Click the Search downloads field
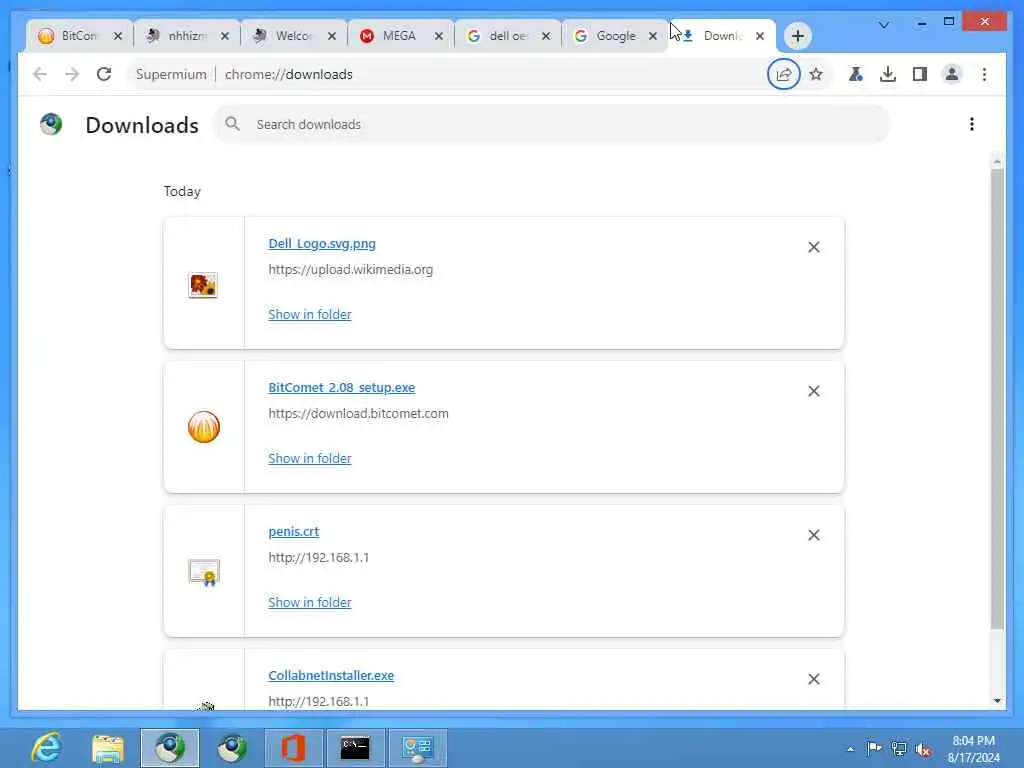 552,124
